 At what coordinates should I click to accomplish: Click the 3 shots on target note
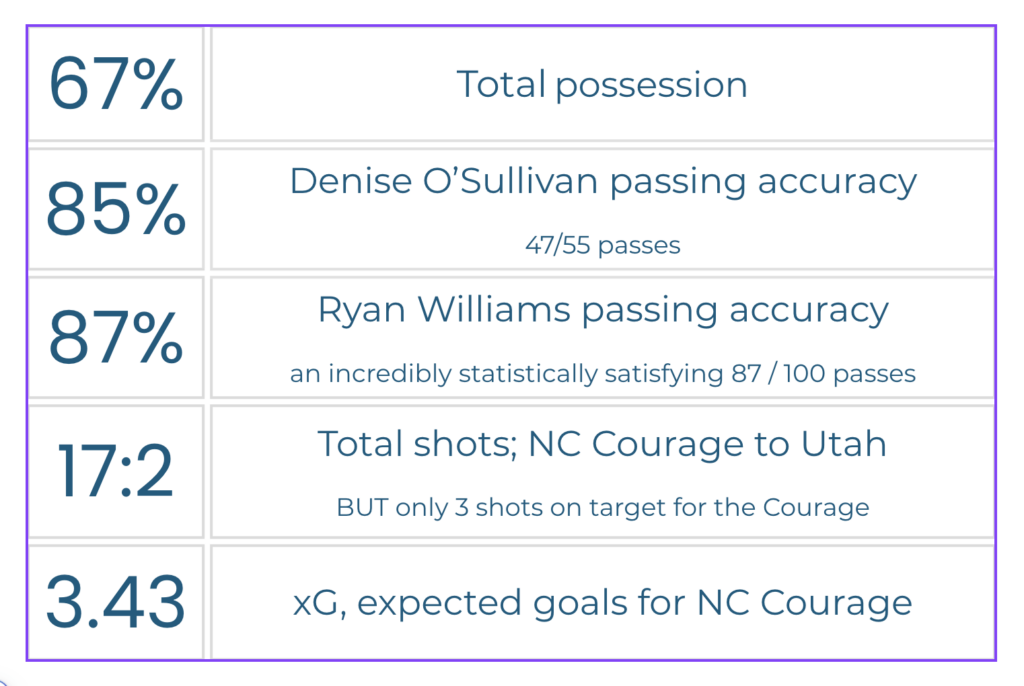603,508
